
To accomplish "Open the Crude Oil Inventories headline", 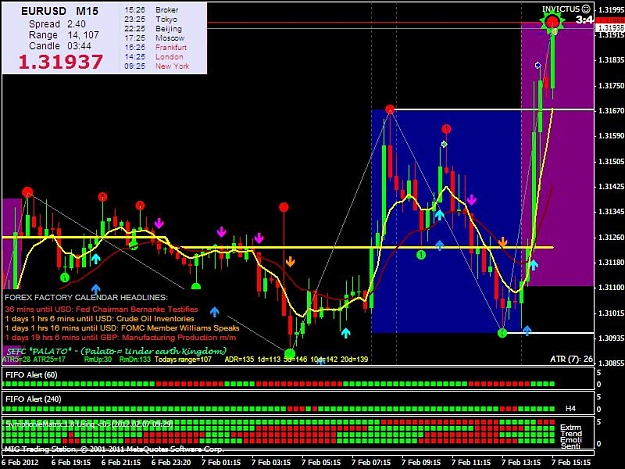I will tap(100, 319).
